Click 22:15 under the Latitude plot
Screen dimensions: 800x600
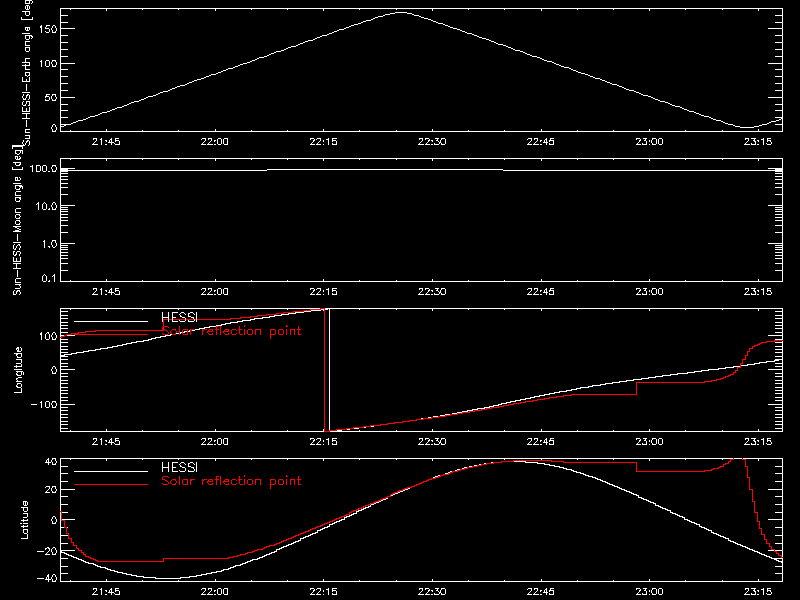pos(323,592)
